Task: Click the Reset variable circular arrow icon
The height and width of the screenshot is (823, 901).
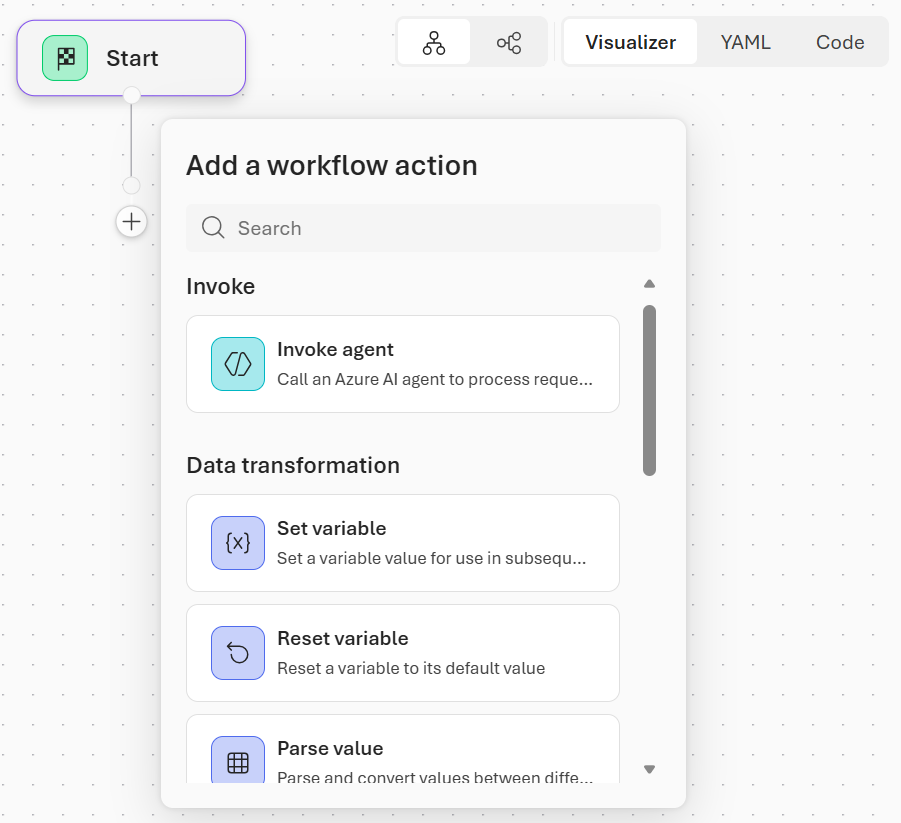Action: click(x=238, y=653)
